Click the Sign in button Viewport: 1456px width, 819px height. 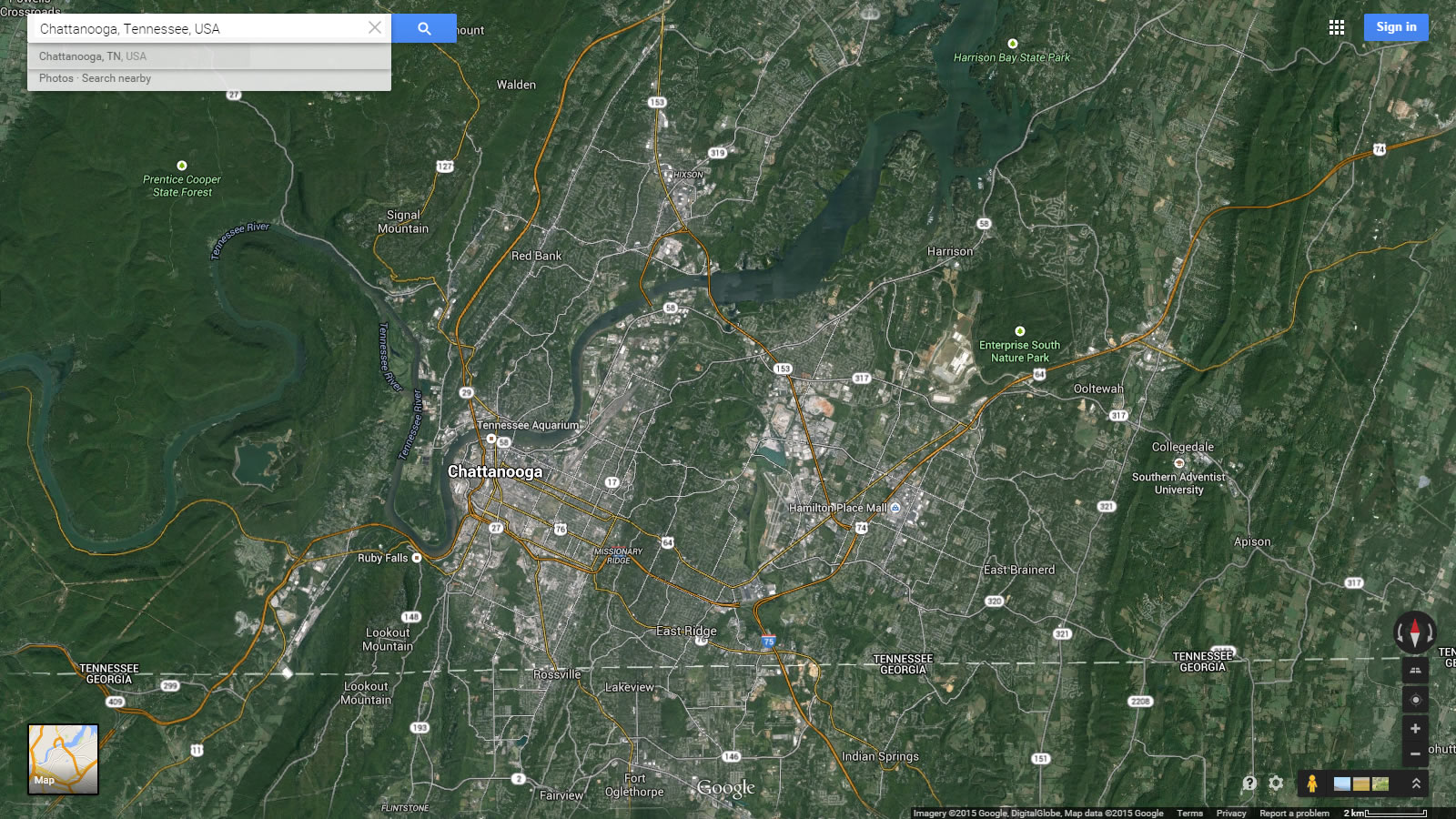click(1395, 27)
